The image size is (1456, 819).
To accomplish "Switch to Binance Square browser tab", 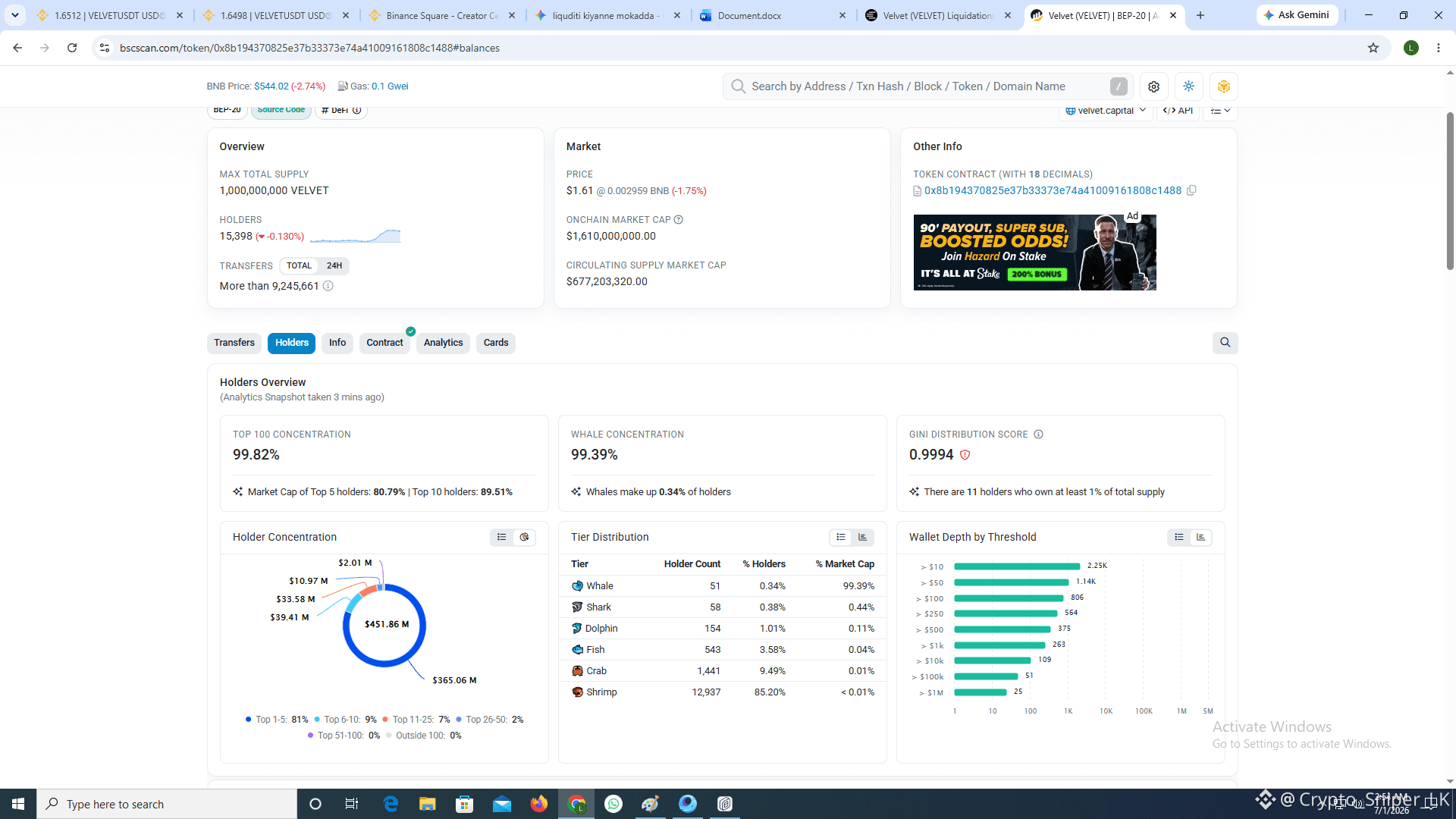I will (441, 15).
